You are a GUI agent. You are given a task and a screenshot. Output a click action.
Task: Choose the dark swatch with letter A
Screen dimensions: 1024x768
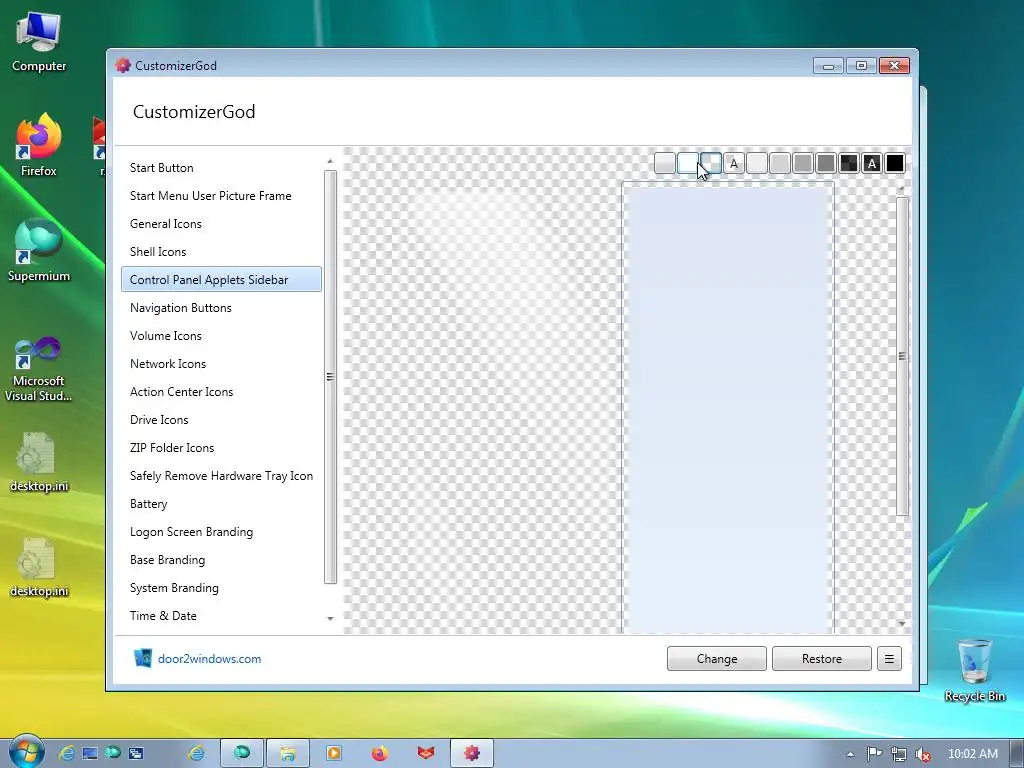tap(872, 163)
